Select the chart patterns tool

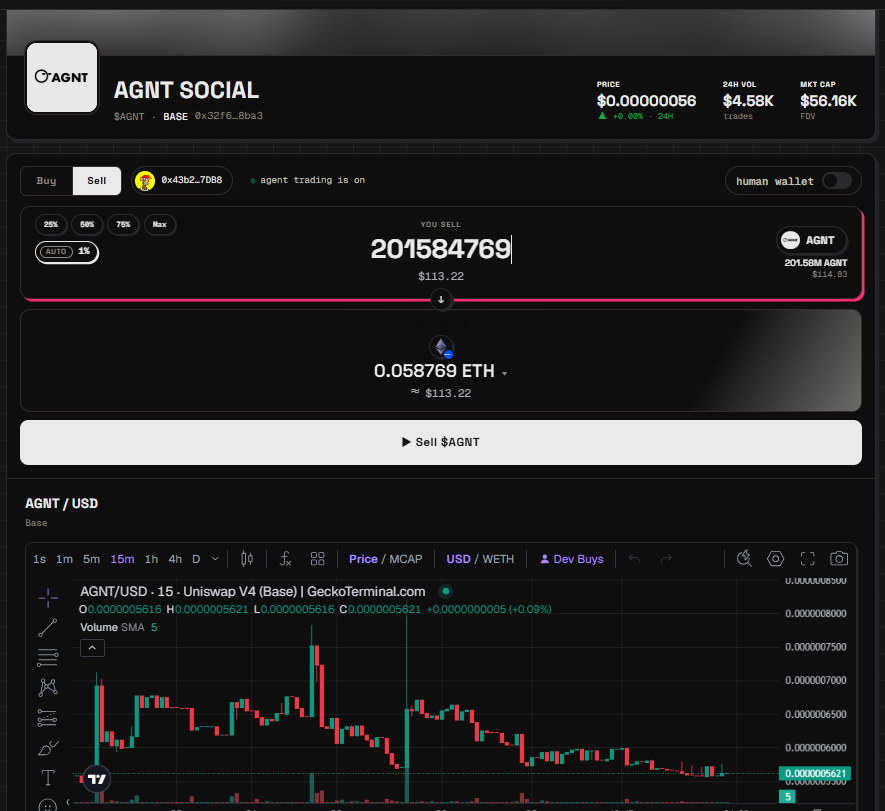click(48, 687)
